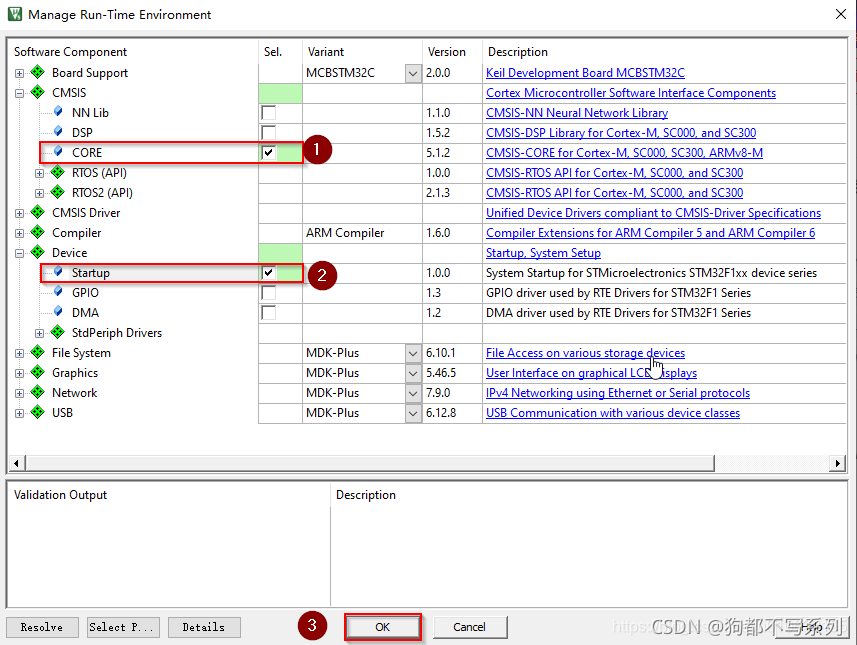Enable the DMA checkbox
The height and width of the screenshot is (645, 857).
(268, 313)
